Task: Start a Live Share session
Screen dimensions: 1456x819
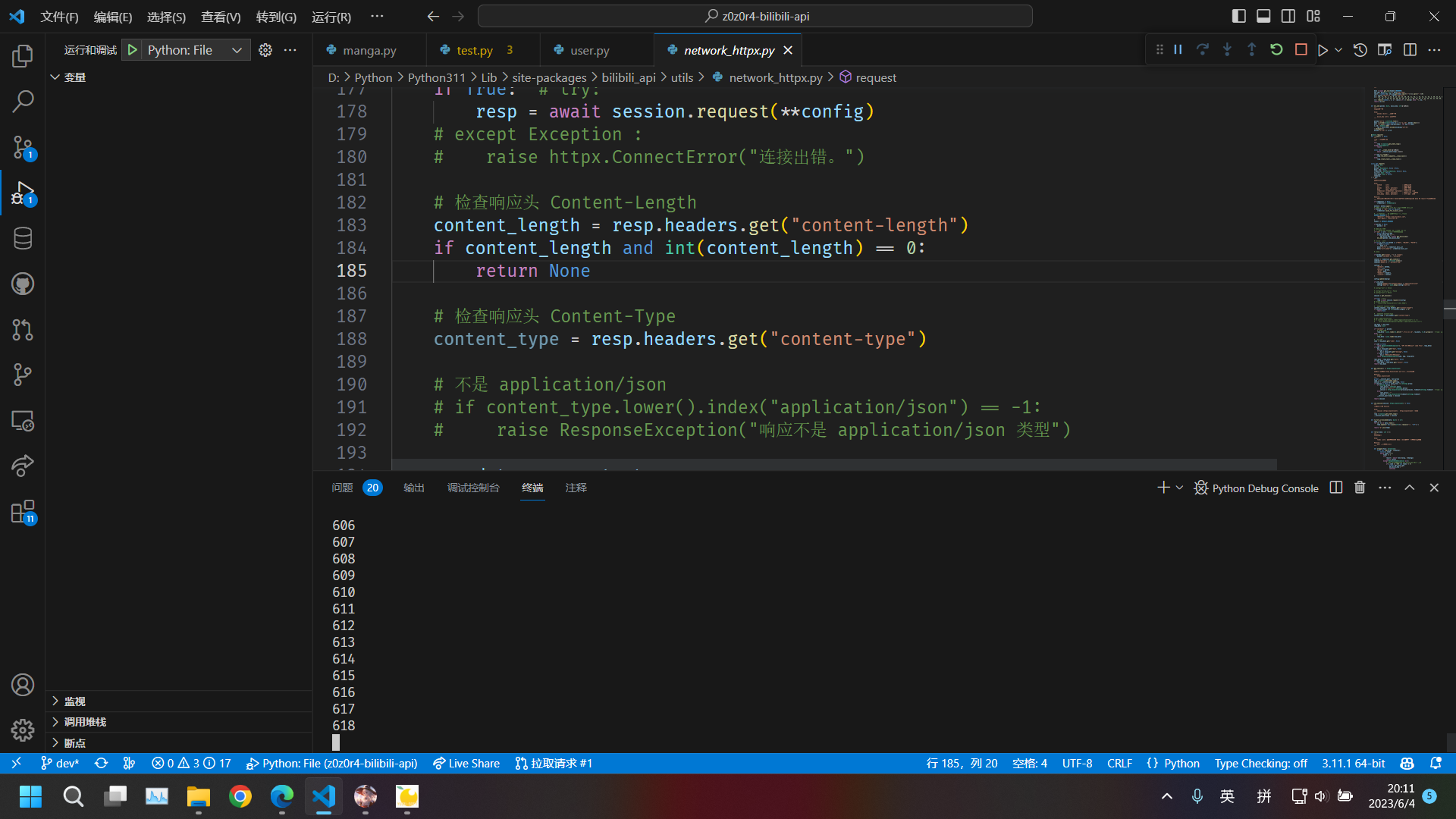Action: coord(466,763)
